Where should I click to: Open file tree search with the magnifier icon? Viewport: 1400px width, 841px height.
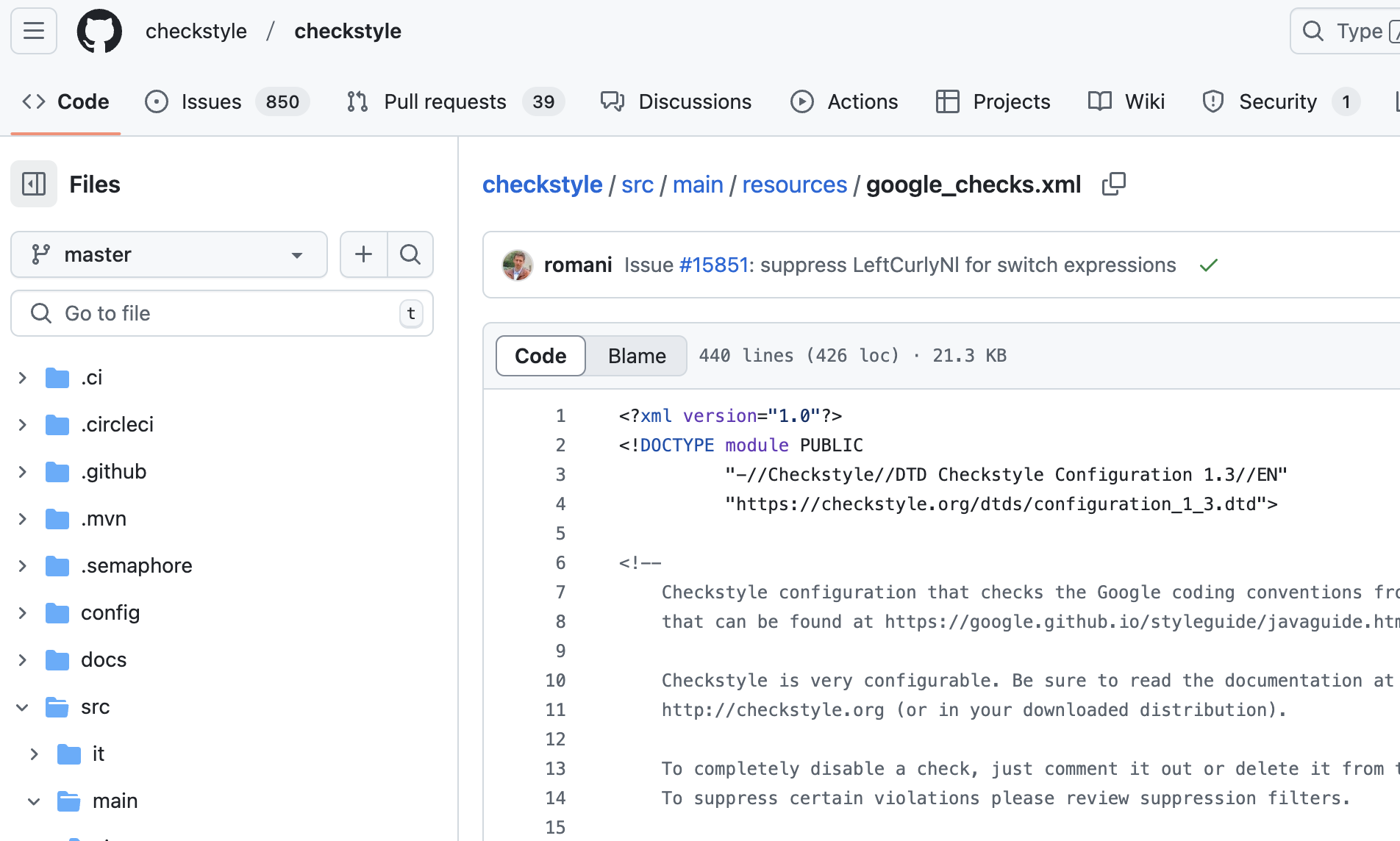[410, 254]
